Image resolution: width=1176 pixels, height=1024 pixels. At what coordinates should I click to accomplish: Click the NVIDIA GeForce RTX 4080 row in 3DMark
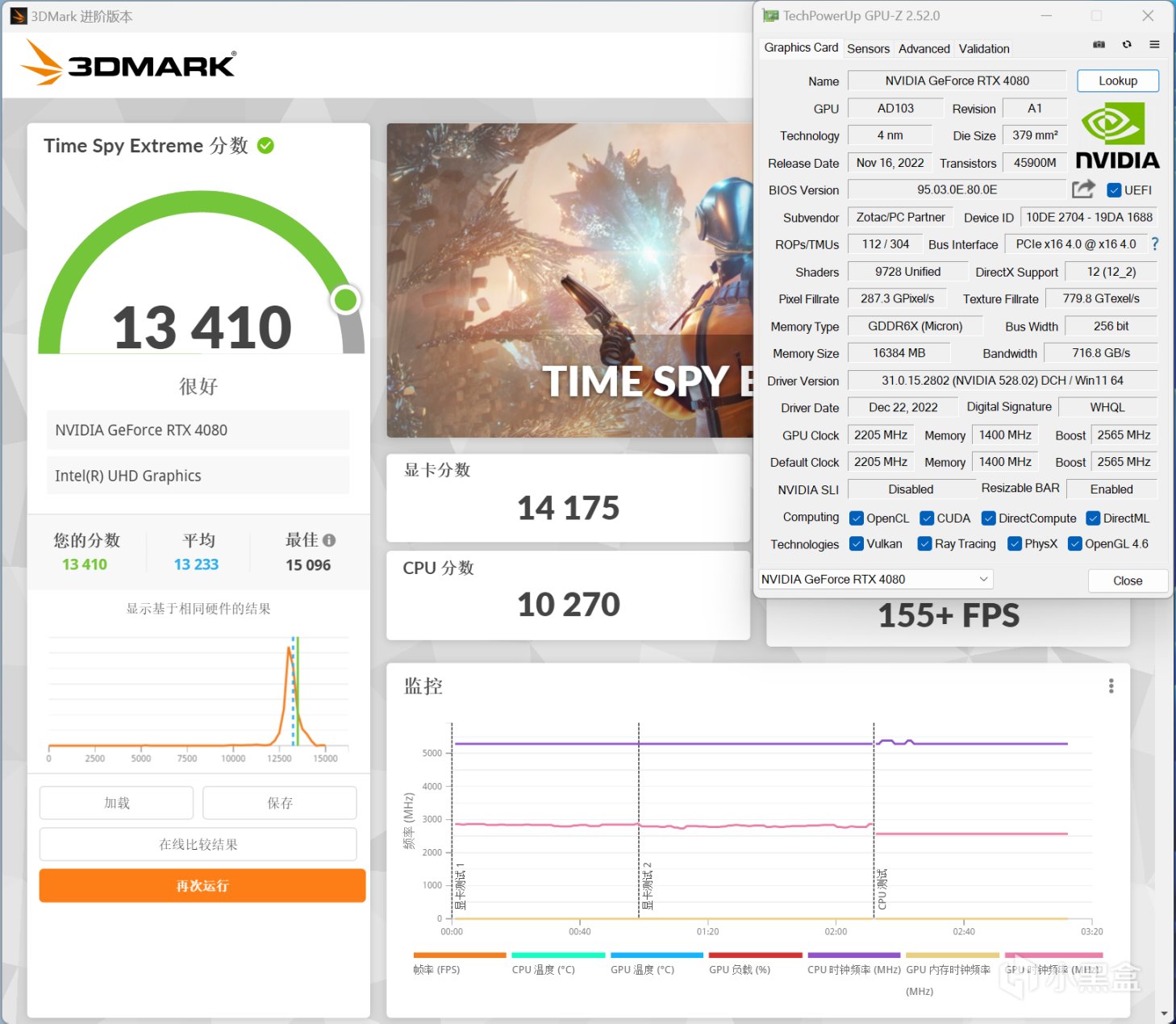[198, 430]
